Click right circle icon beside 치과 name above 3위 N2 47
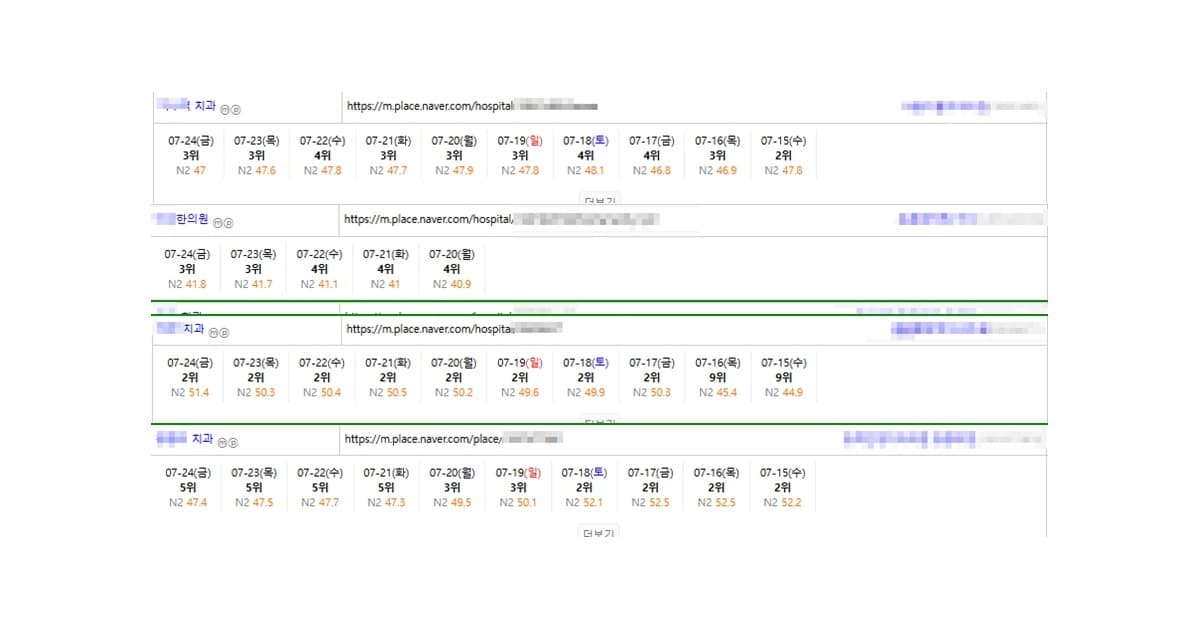This screenshot has width=1200, height=630. tap(235, 110)
